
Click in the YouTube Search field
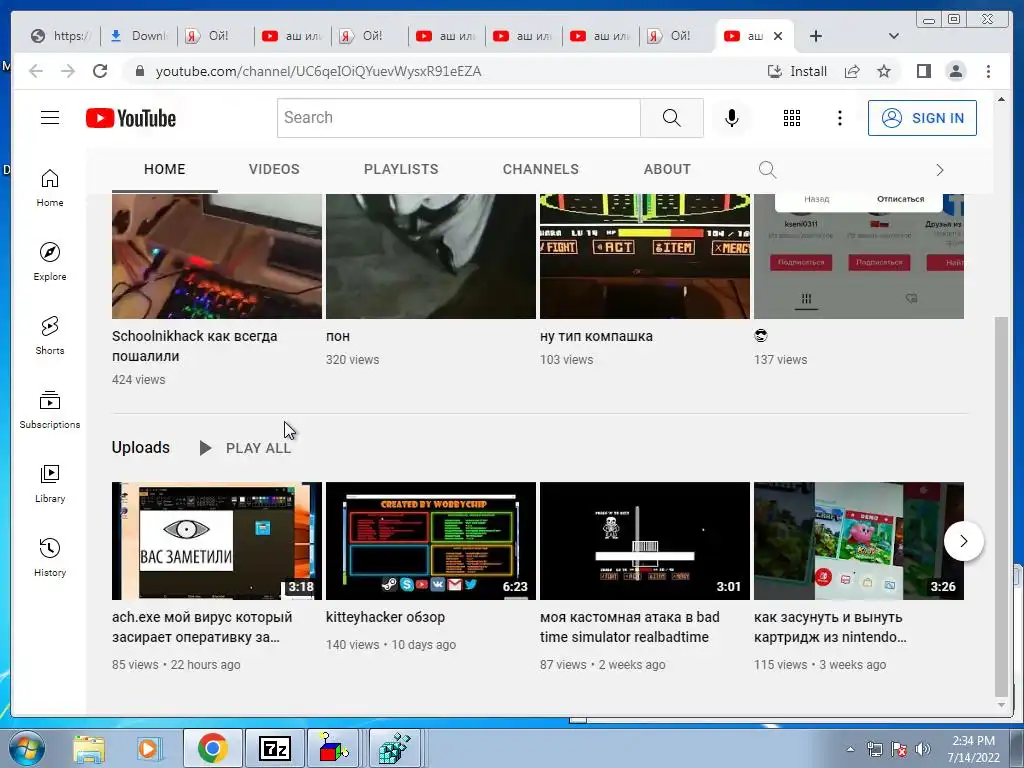pyautogui.click(x=458, y=118)
